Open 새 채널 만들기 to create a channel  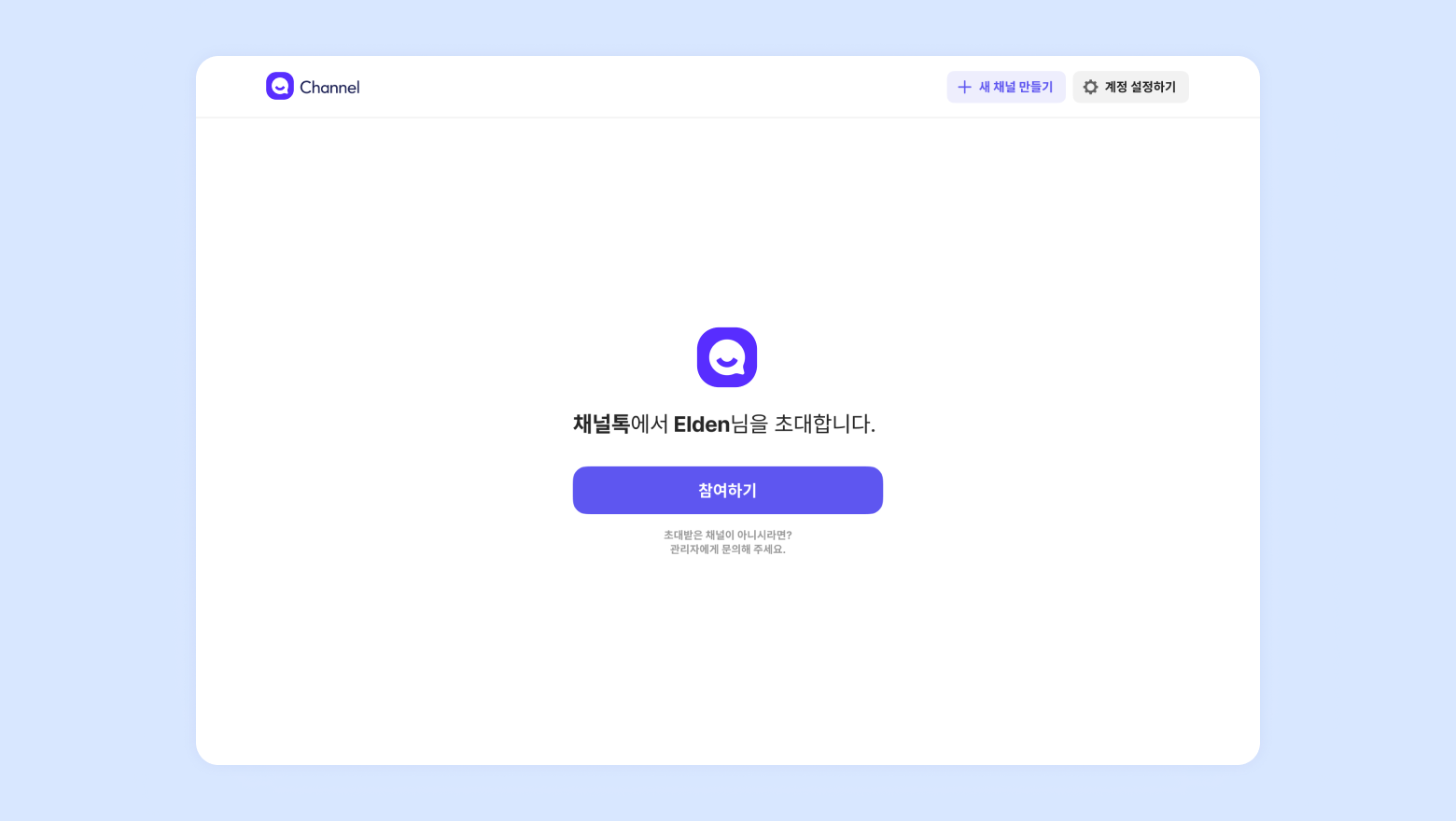(x=1006, y=87)
